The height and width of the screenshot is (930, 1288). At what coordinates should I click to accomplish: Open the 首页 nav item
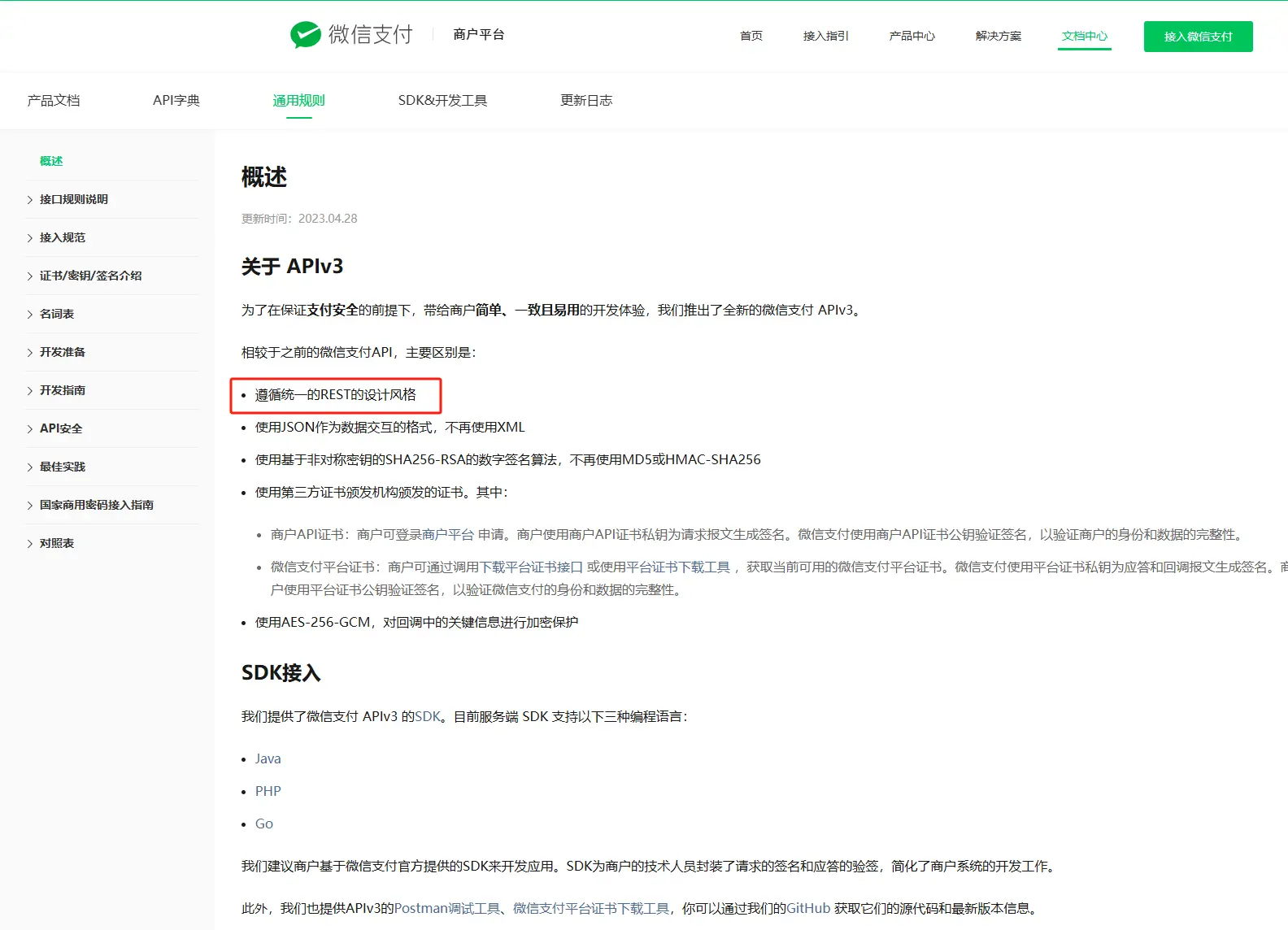[751, 36]
